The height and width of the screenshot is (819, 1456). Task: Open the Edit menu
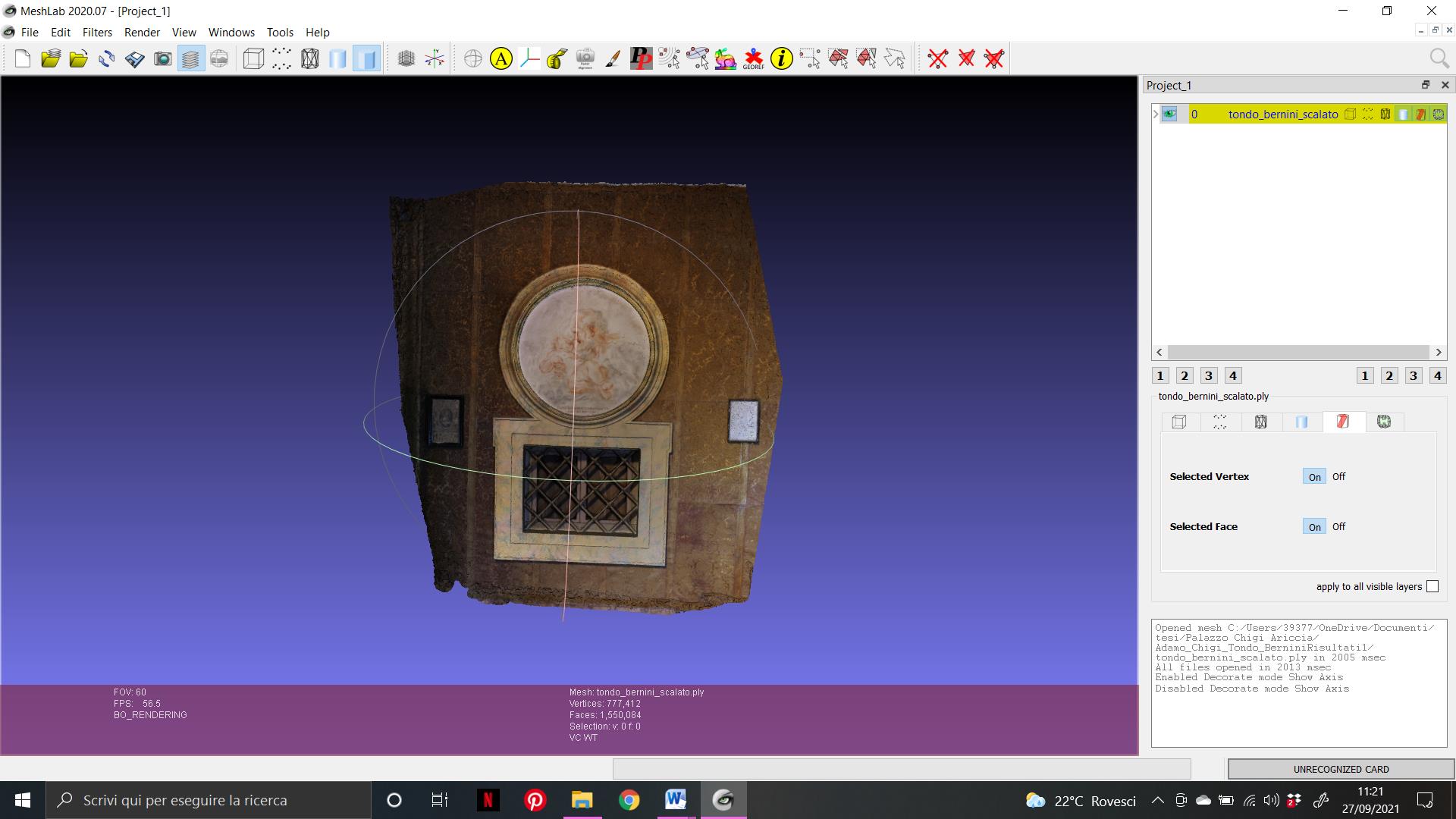pos(61,32)
